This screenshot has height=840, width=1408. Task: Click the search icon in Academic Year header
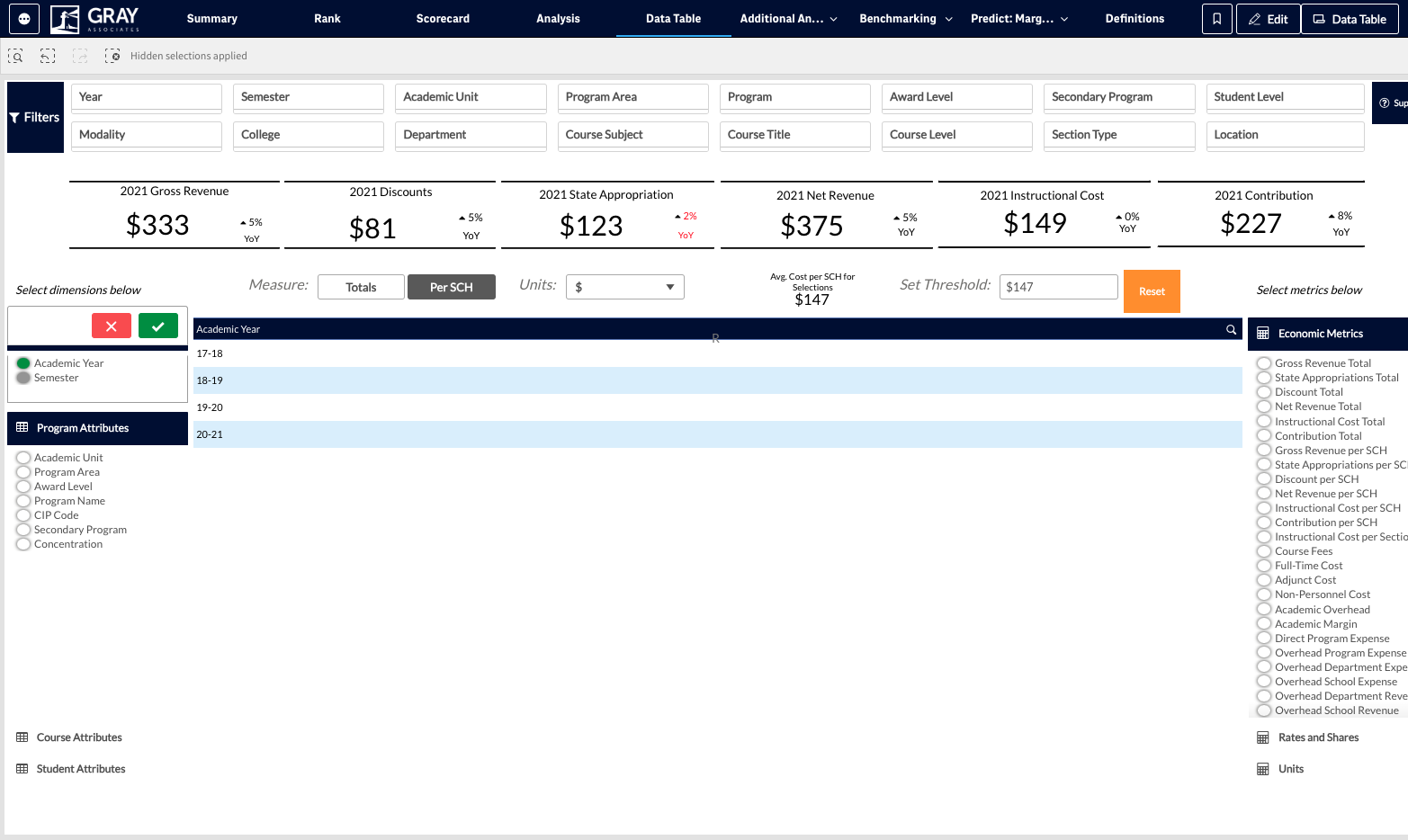[x=1231, y=329]
